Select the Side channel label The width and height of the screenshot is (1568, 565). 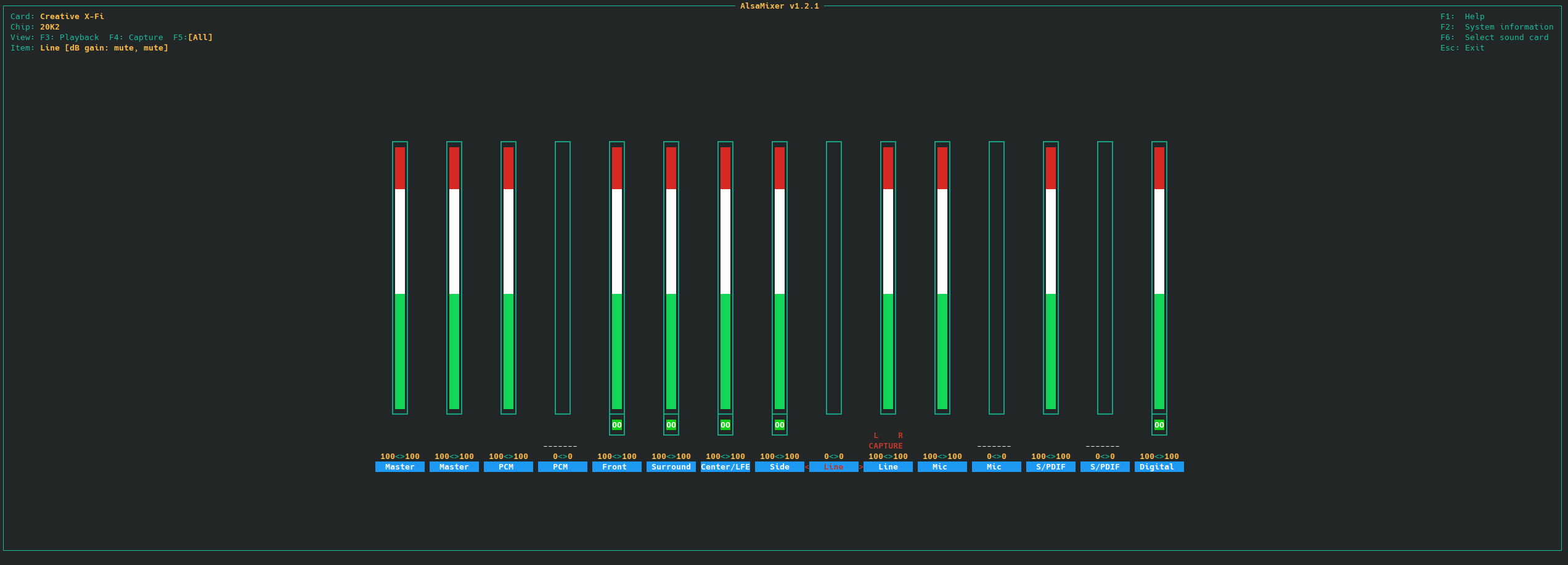click(x=779, y=467)
